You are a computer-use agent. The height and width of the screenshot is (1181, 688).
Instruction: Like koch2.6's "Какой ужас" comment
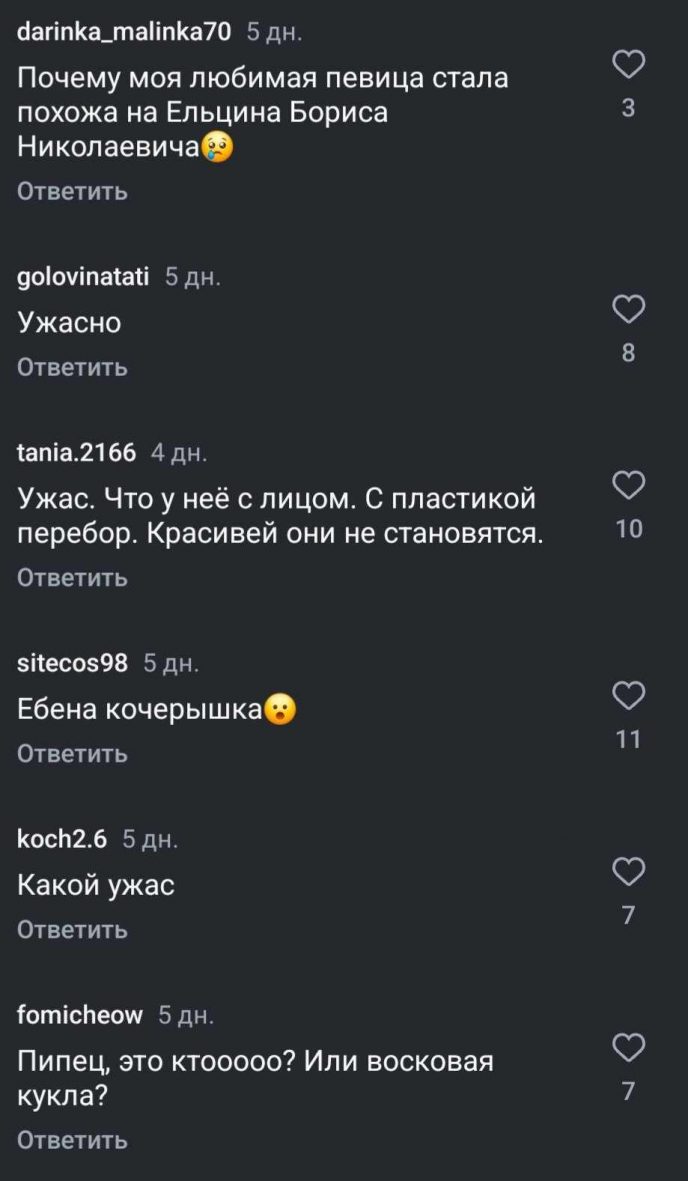point(627,872)
